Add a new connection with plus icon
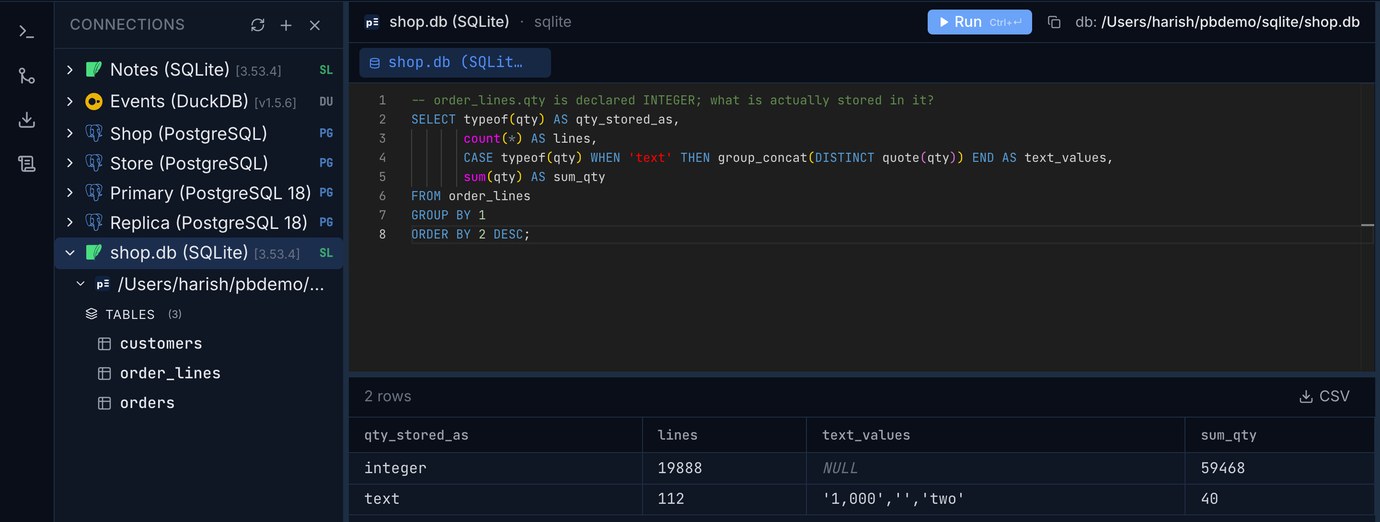The image size is (1380, 522). click(x=286, y=25)
